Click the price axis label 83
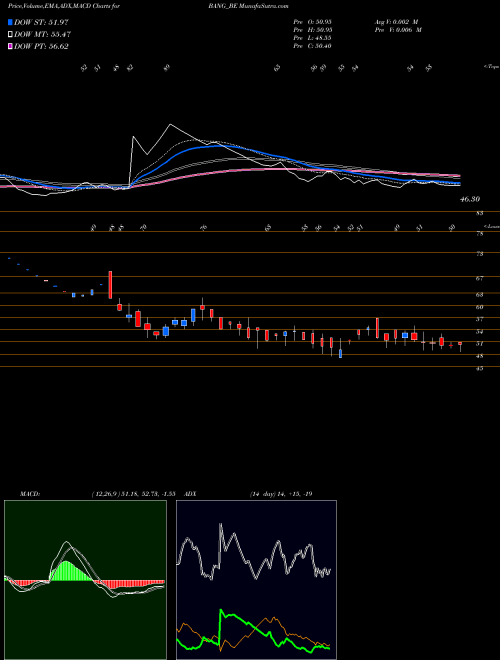 point(479,213)
